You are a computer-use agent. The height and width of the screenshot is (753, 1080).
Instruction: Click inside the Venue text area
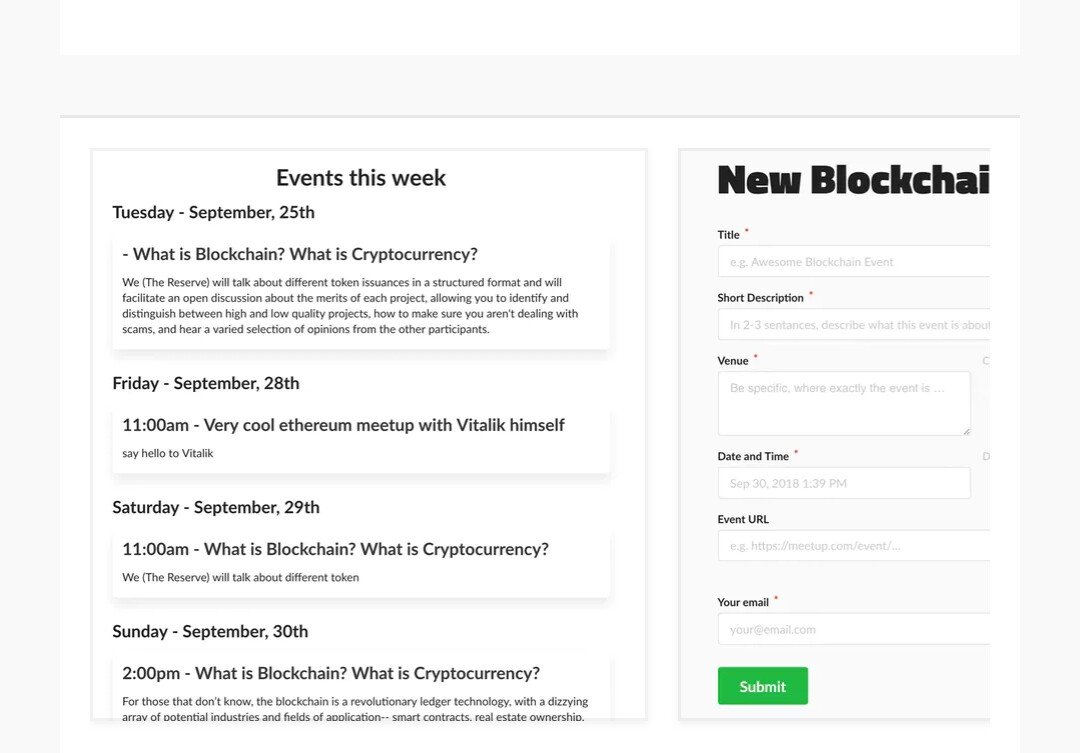pos(844,403)
